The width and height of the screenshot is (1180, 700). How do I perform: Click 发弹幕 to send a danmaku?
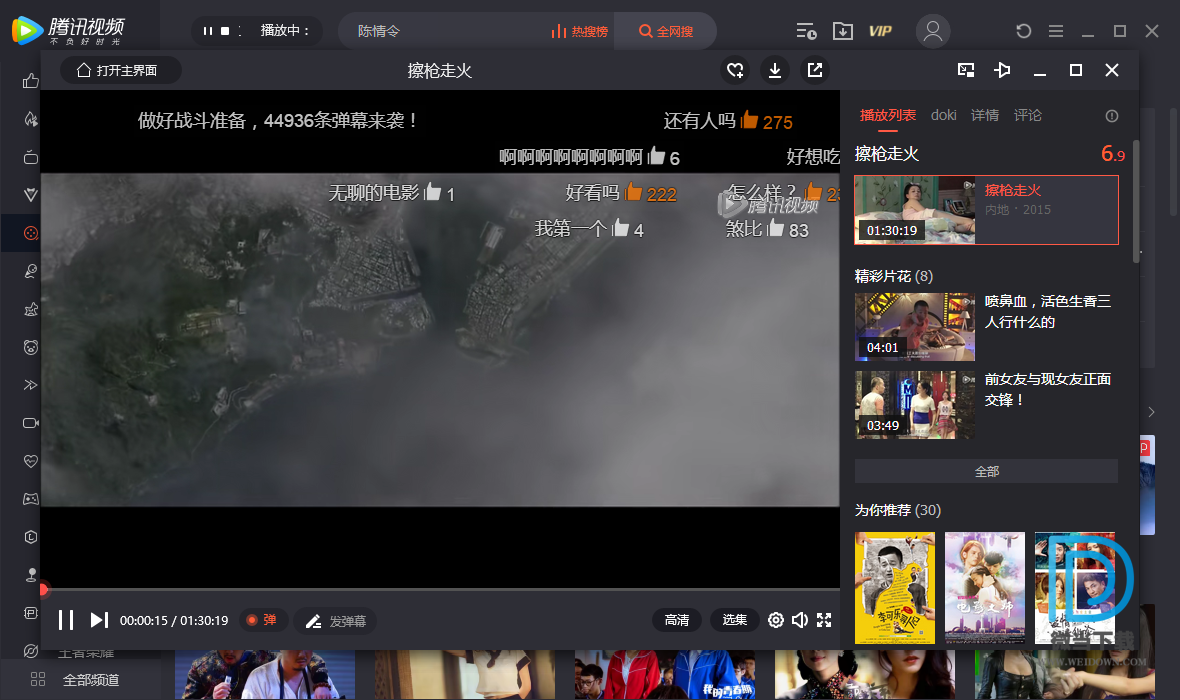coord(336,621)
